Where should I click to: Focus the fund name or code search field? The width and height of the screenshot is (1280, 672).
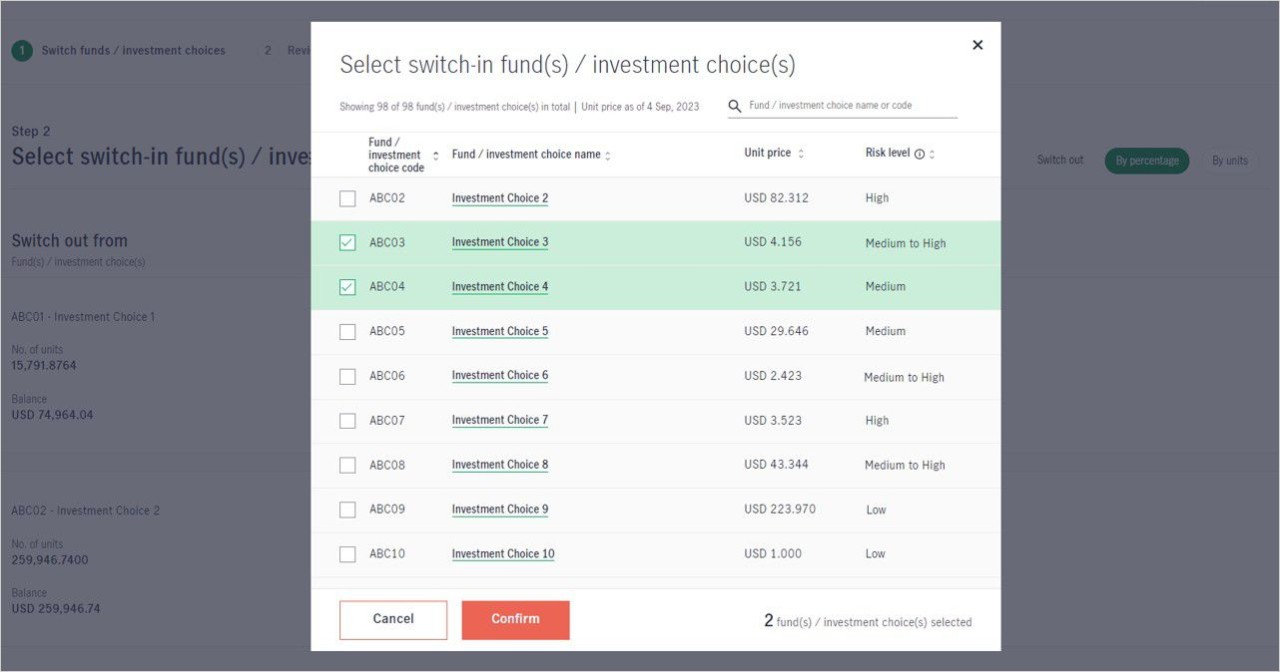(x=850, y=106)
